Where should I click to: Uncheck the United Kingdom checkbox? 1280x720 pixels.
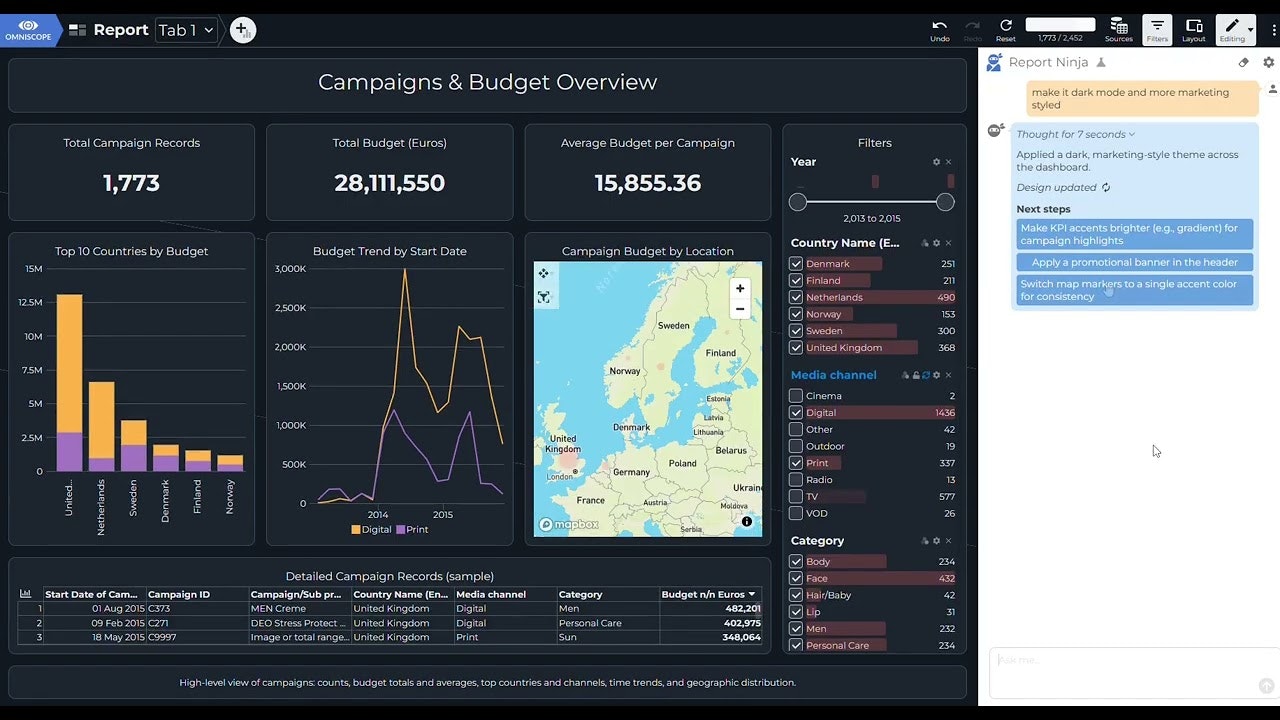[796, 348]
